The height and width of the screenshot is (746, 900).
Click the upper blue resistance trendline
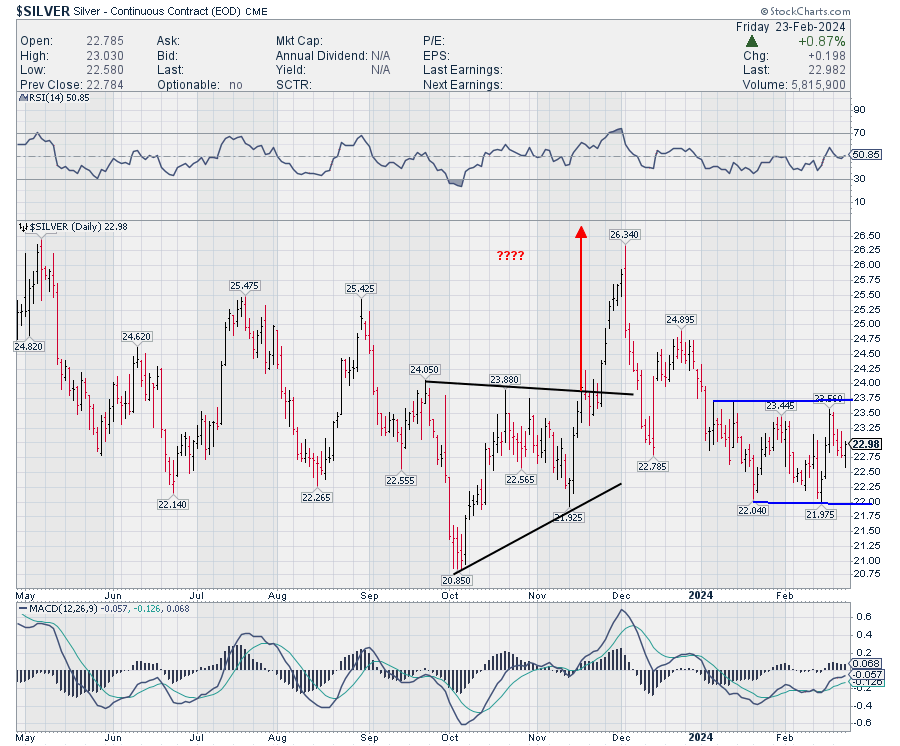(780, 400)
